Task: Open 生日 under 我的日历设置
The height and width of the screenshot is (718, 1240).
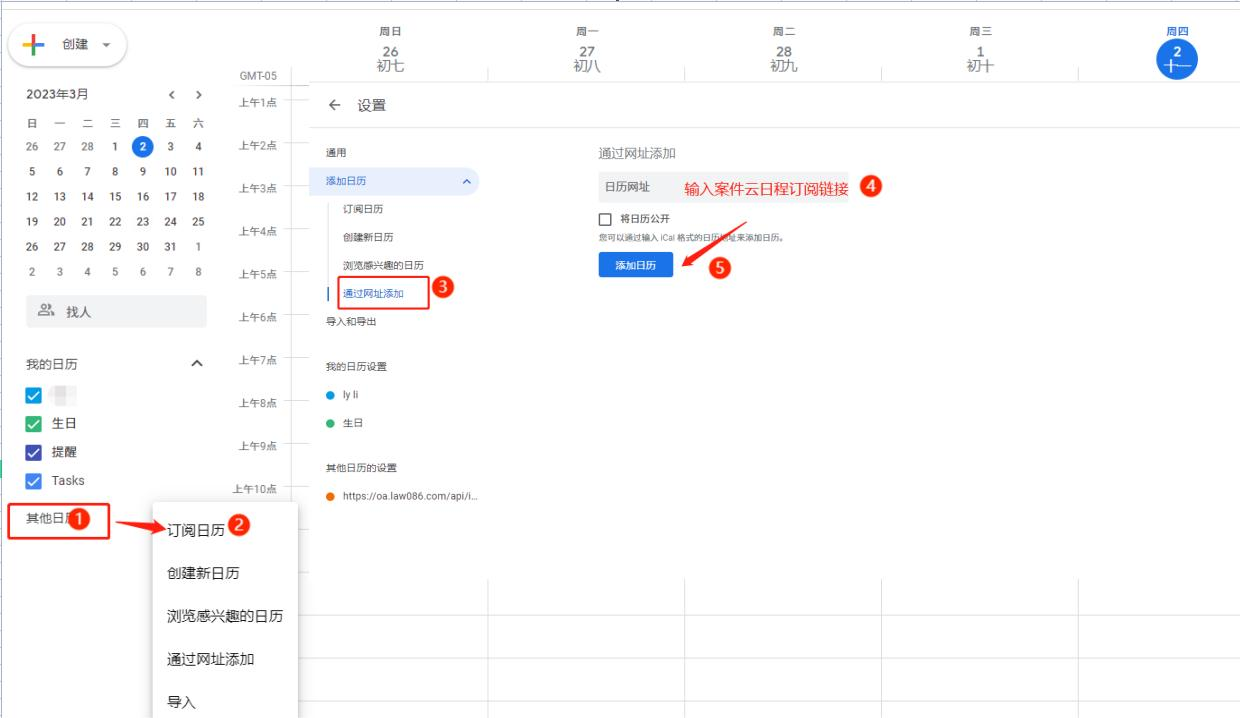Action: [x=352, y=423]
